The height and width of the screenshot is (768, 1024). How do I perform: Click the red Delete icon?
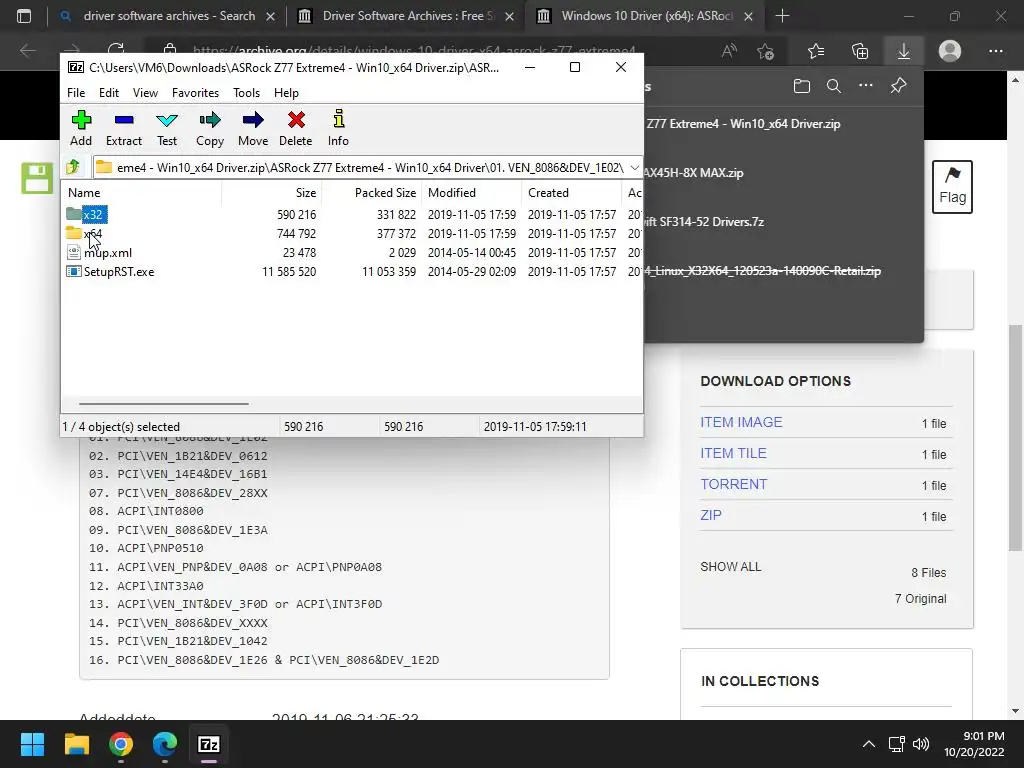pyautogui.click(x=296, y=128)
